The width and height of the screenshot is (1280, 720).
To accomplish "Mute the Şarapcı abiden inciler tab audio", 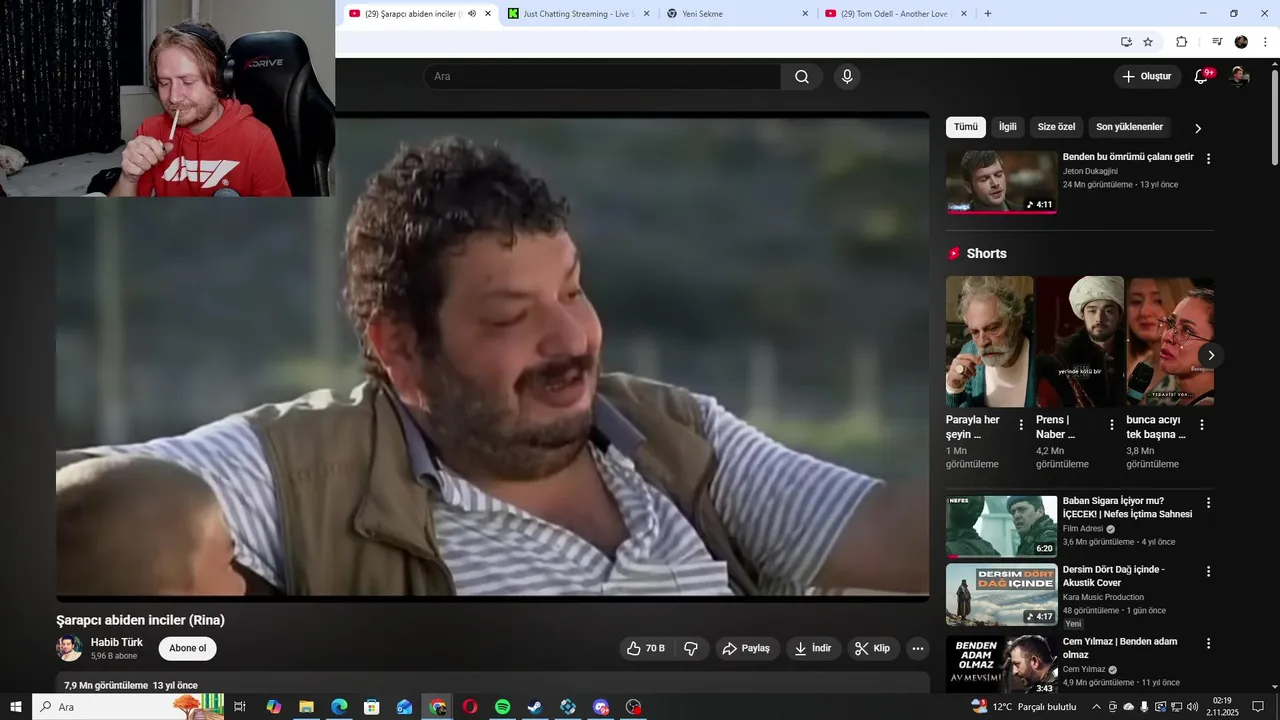I will pos(472,14).
